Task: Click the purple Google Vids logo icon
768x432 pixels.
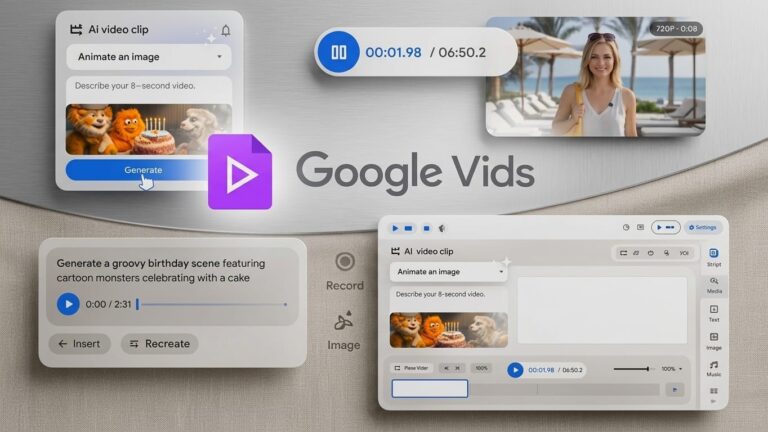Action: click(x=240, y=171)
